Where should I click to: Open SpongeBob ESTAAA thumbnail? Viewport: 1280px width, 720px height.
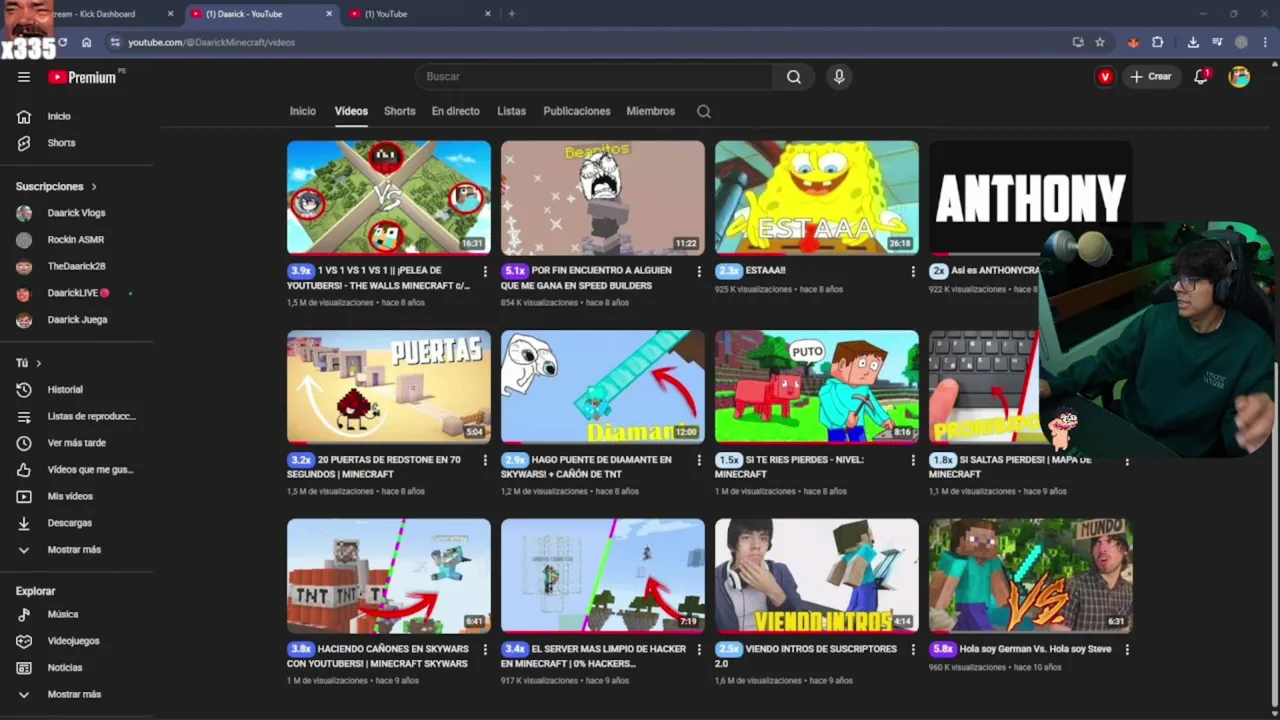816,198
